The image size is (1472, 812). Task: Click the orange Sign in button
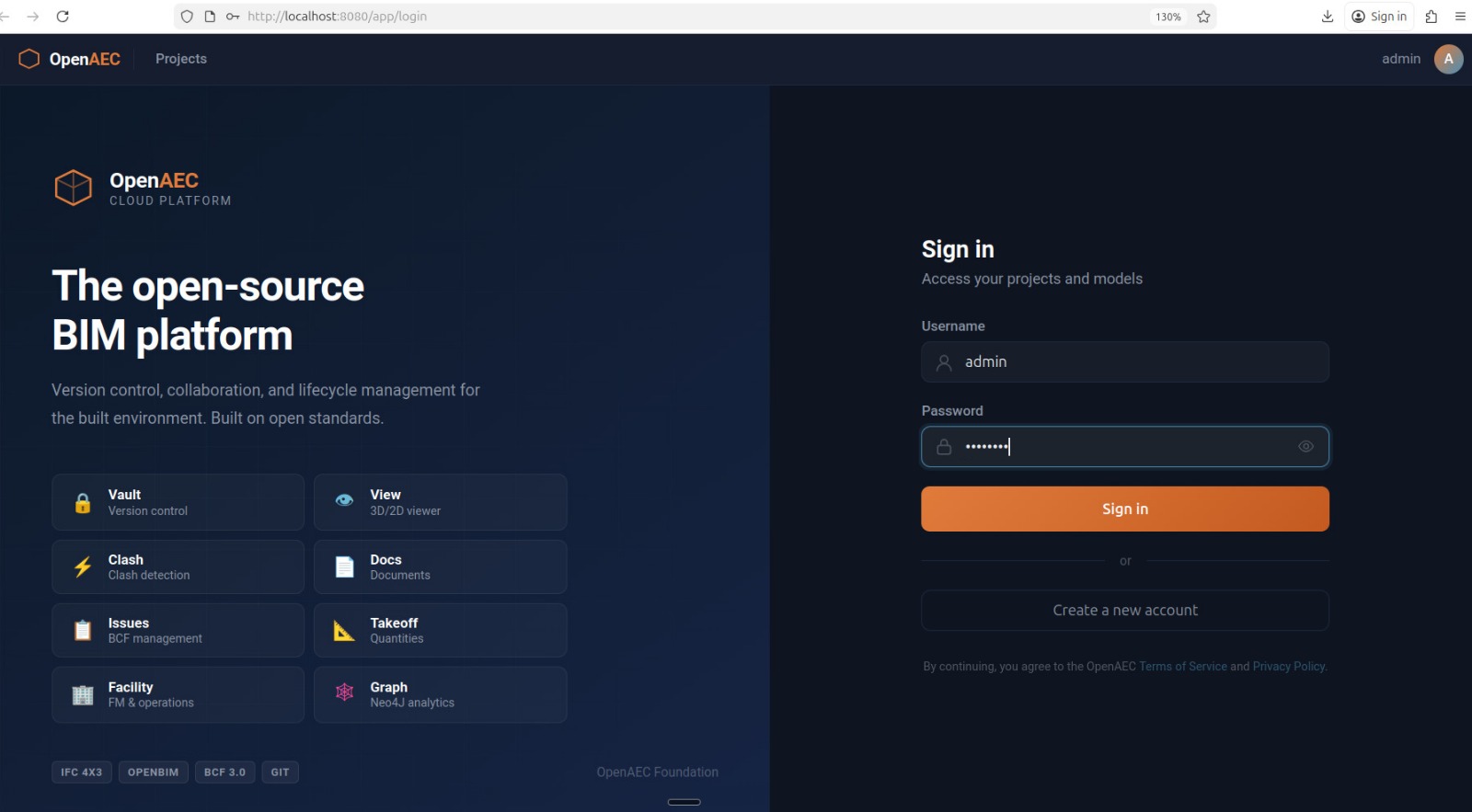pos(1125,509)
